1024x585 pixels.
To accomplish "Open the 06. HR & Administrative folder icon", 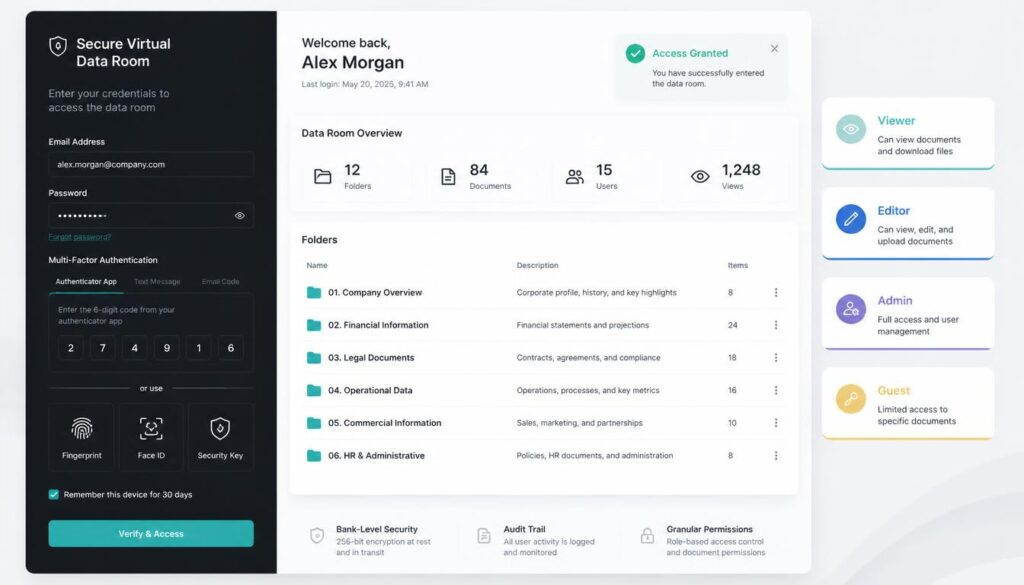I will point(314,456).
